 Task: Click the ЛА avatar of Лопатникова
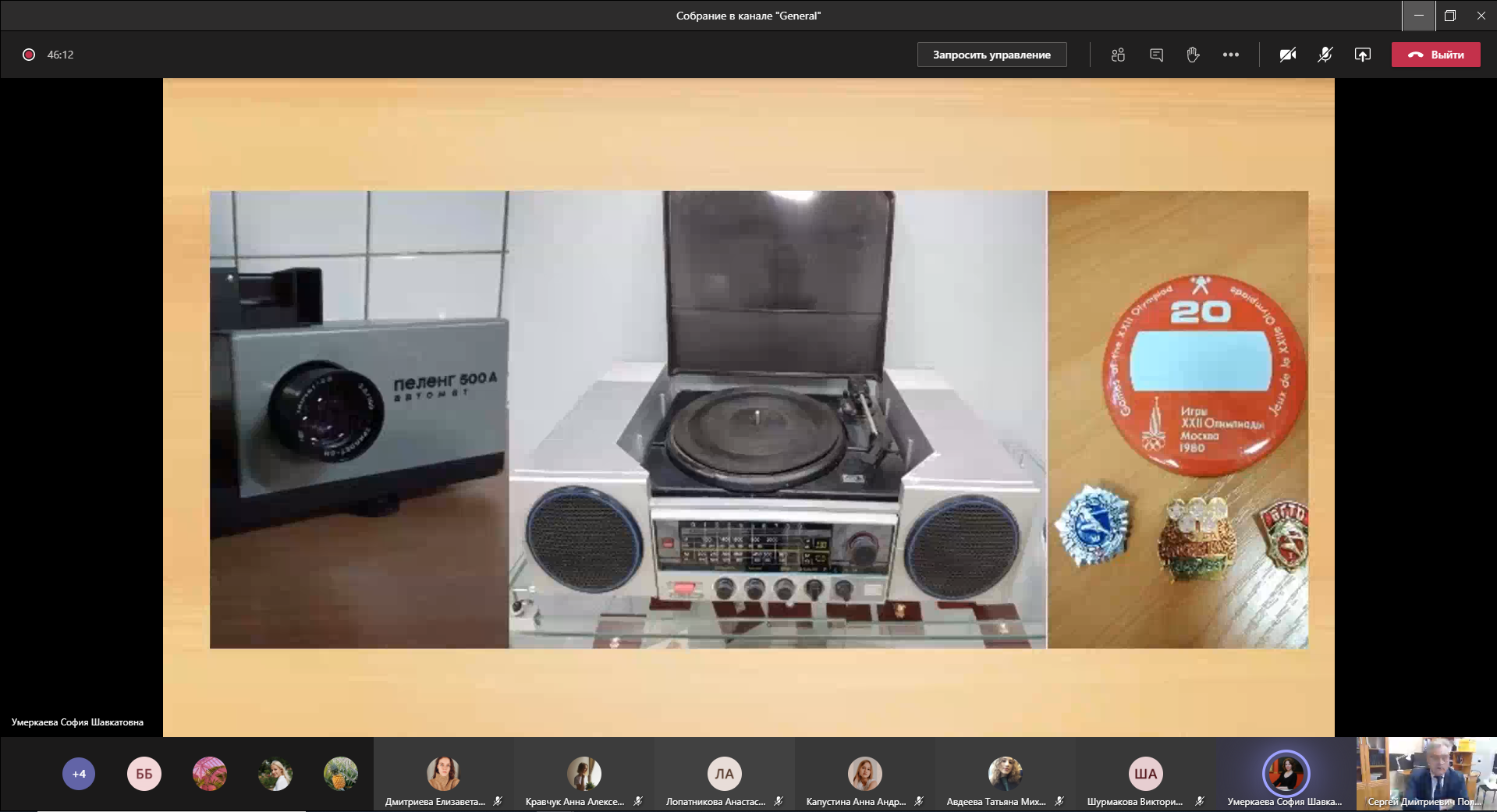[x=724, y=774]
